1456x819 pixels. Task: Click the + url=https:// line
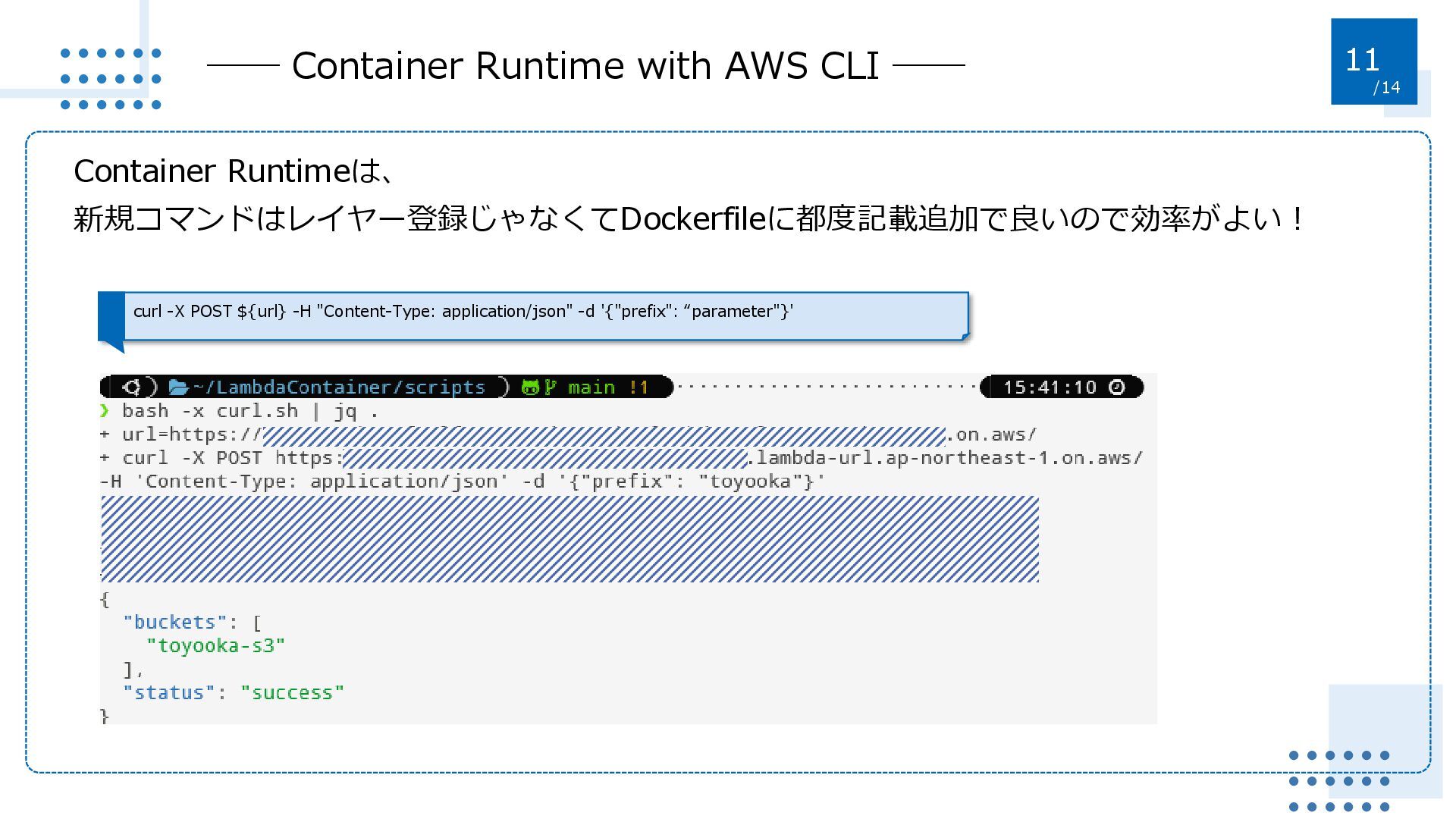coord(568,435)
